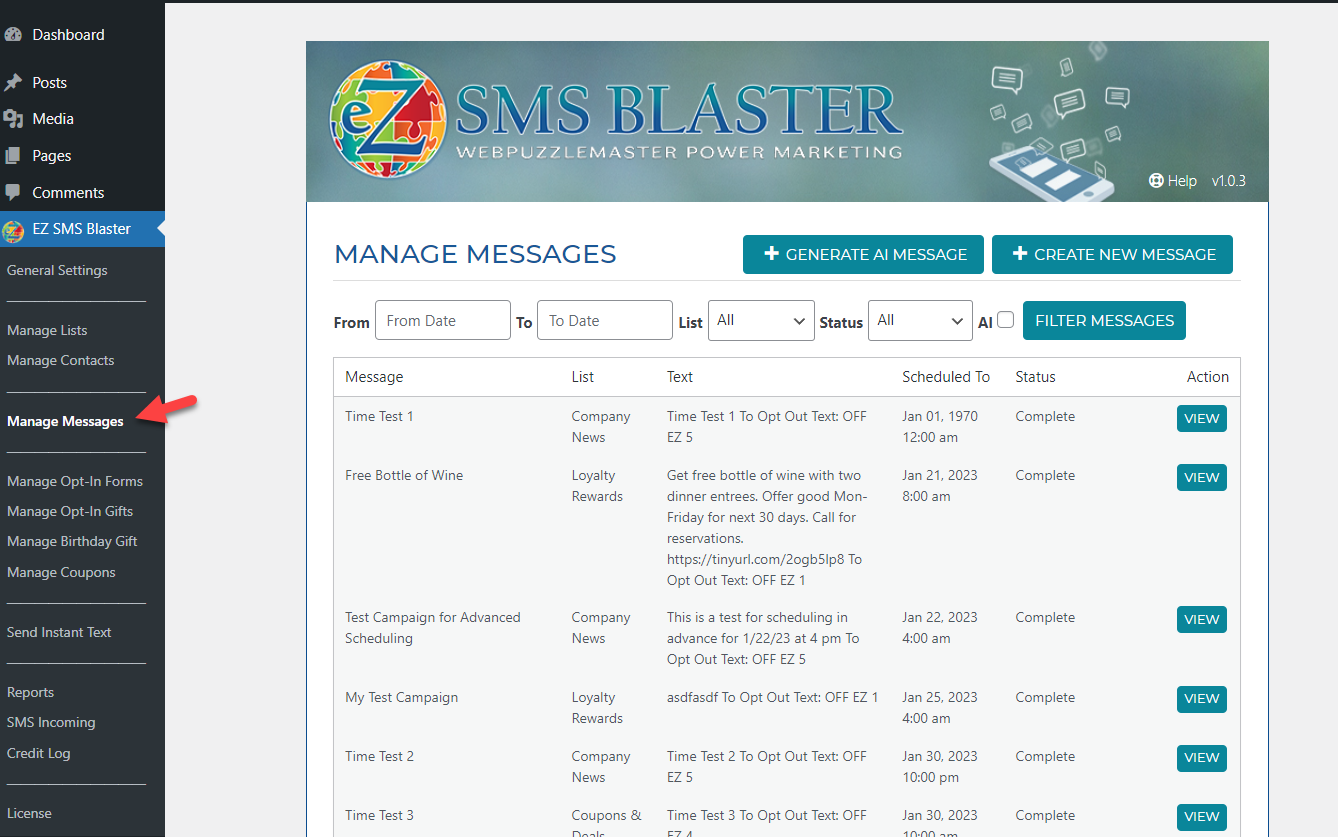Click the eZ puzzle globe logo
1338x837 pixels.
coord(388,120)
